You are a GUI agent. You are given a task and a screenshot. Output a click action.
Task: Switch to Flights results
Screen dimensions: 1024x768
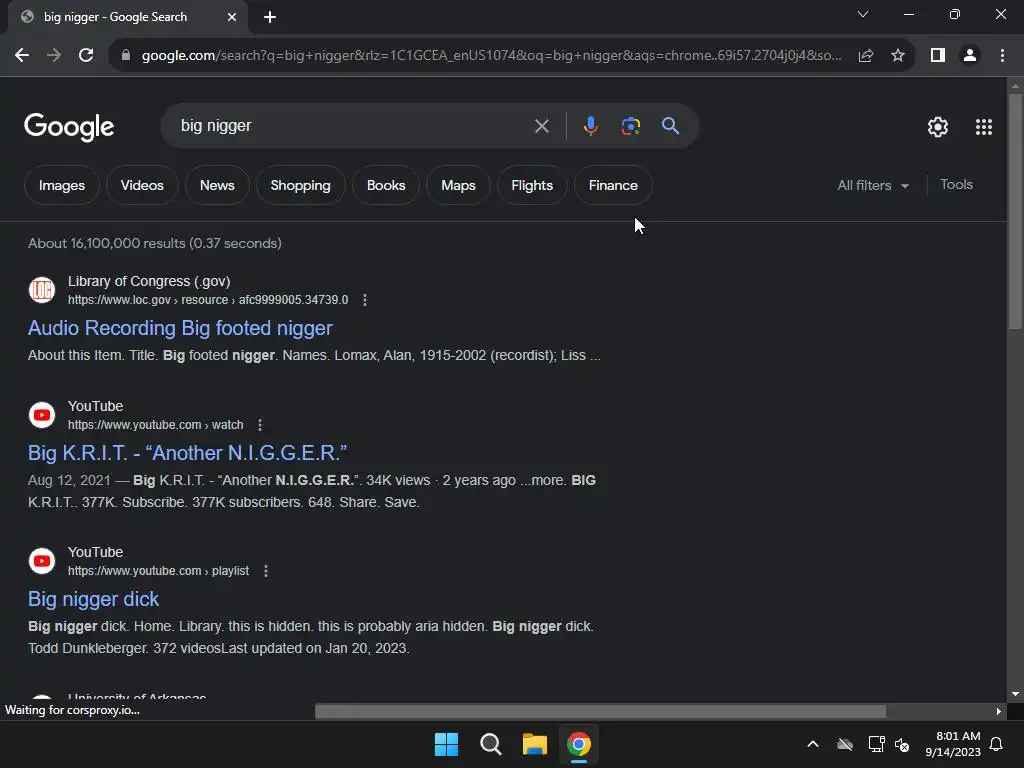point(532,185)
